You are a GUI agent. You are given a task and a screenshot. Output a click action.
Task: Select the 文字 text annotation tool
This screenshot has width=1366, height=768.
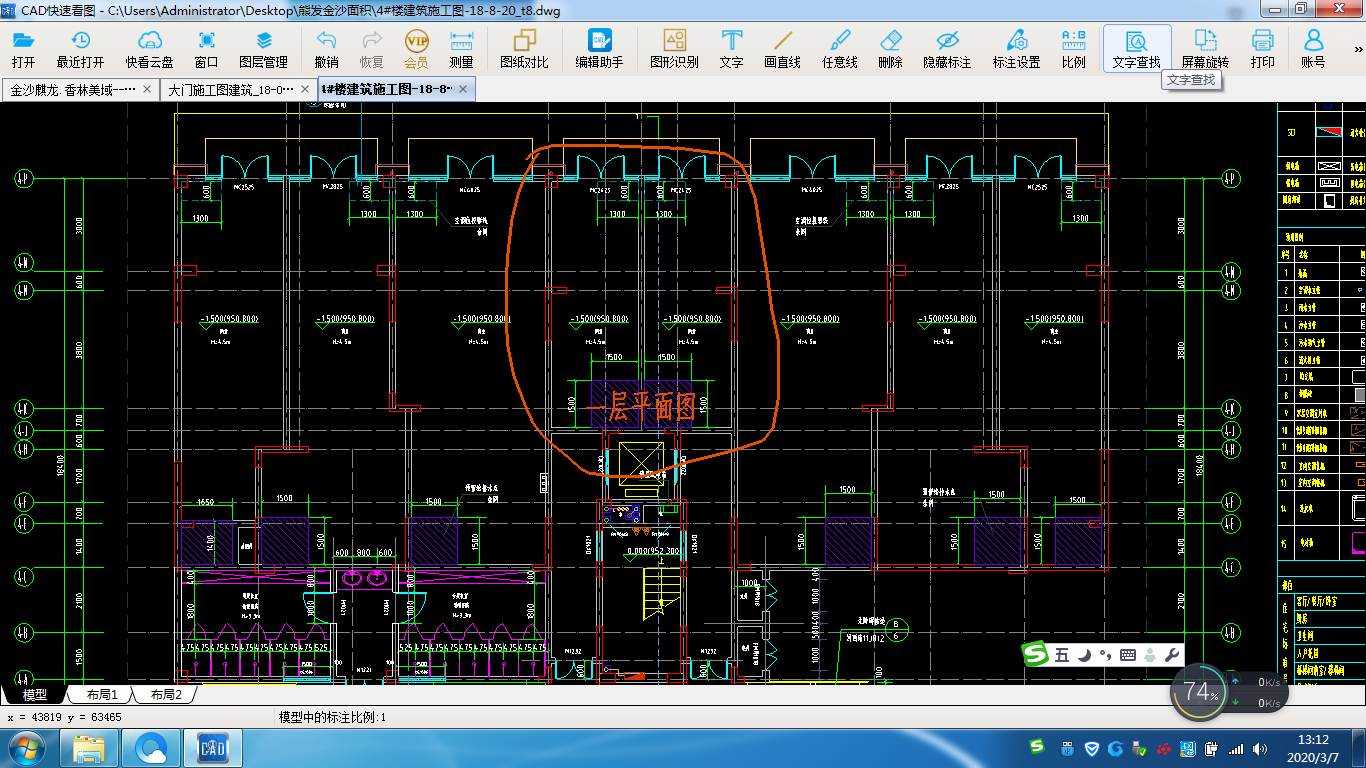[732, 49]
